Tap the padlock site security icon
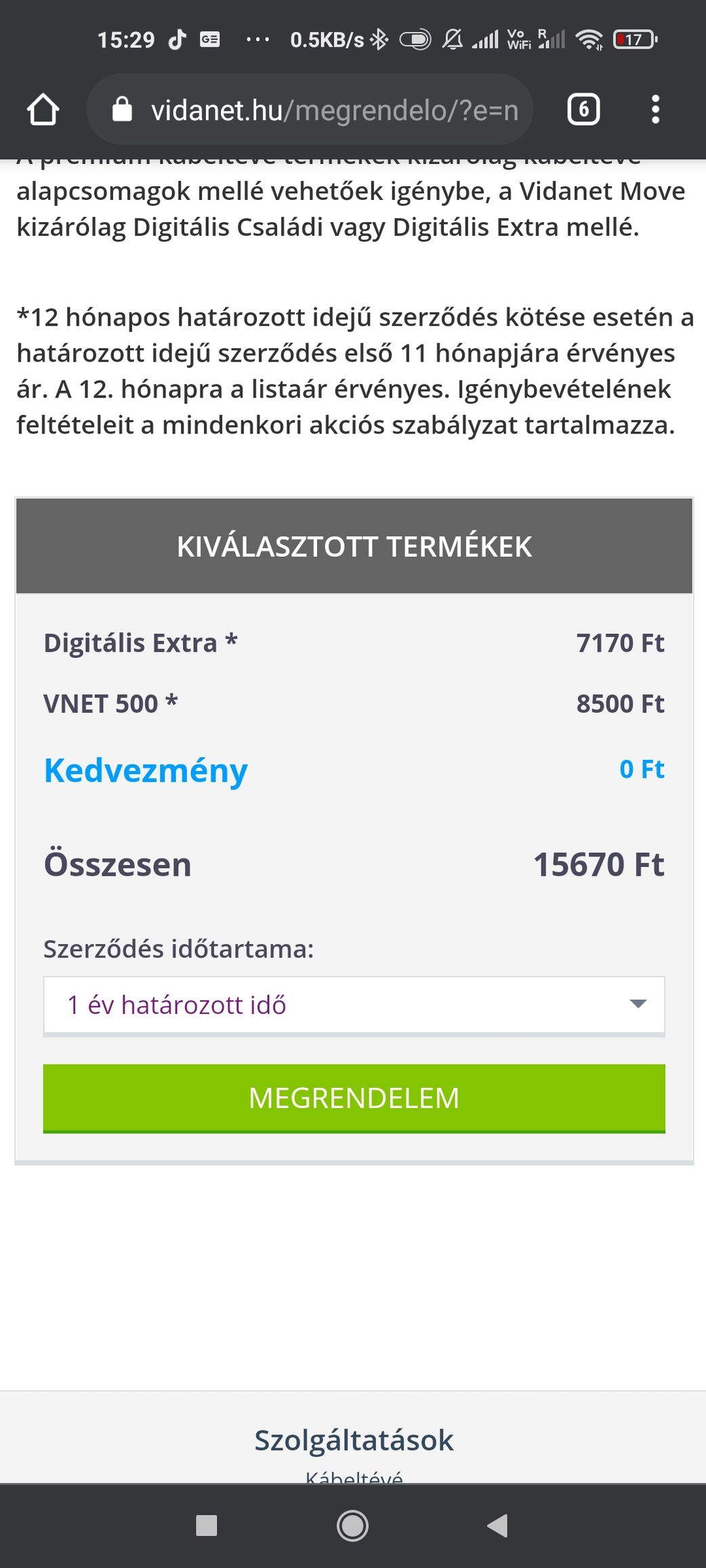 pos(122,109)
